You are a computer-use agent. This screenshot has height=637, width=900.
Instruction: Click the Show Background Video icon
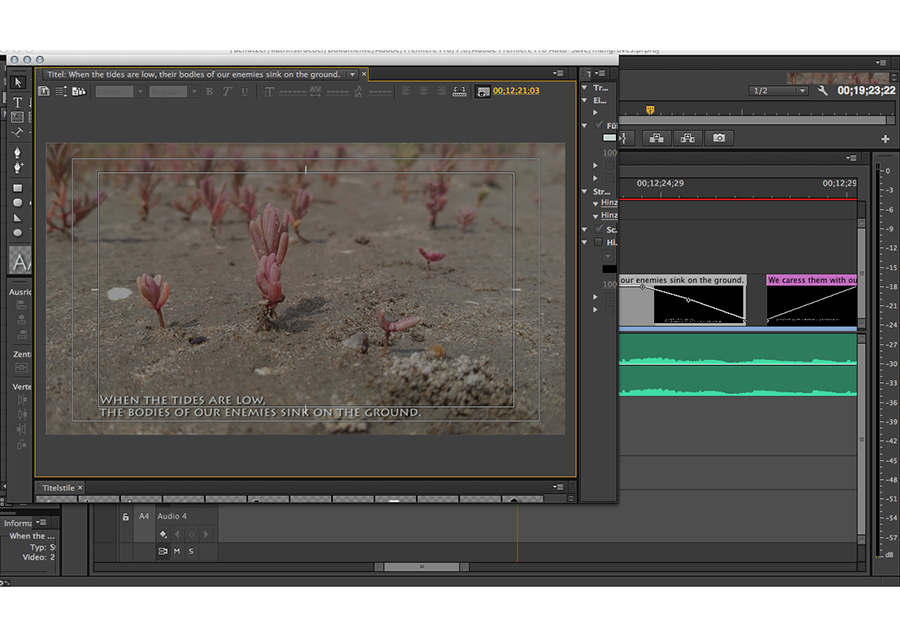(x=484, y=92)
